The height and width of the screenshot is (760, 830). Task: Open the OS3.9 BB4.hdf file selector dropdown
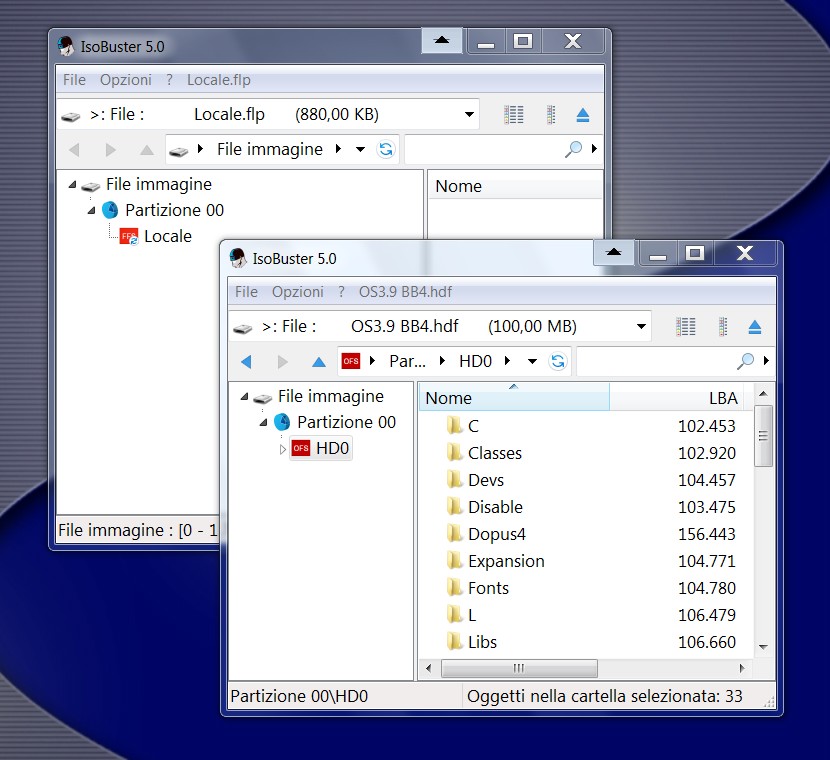point(641,327)
